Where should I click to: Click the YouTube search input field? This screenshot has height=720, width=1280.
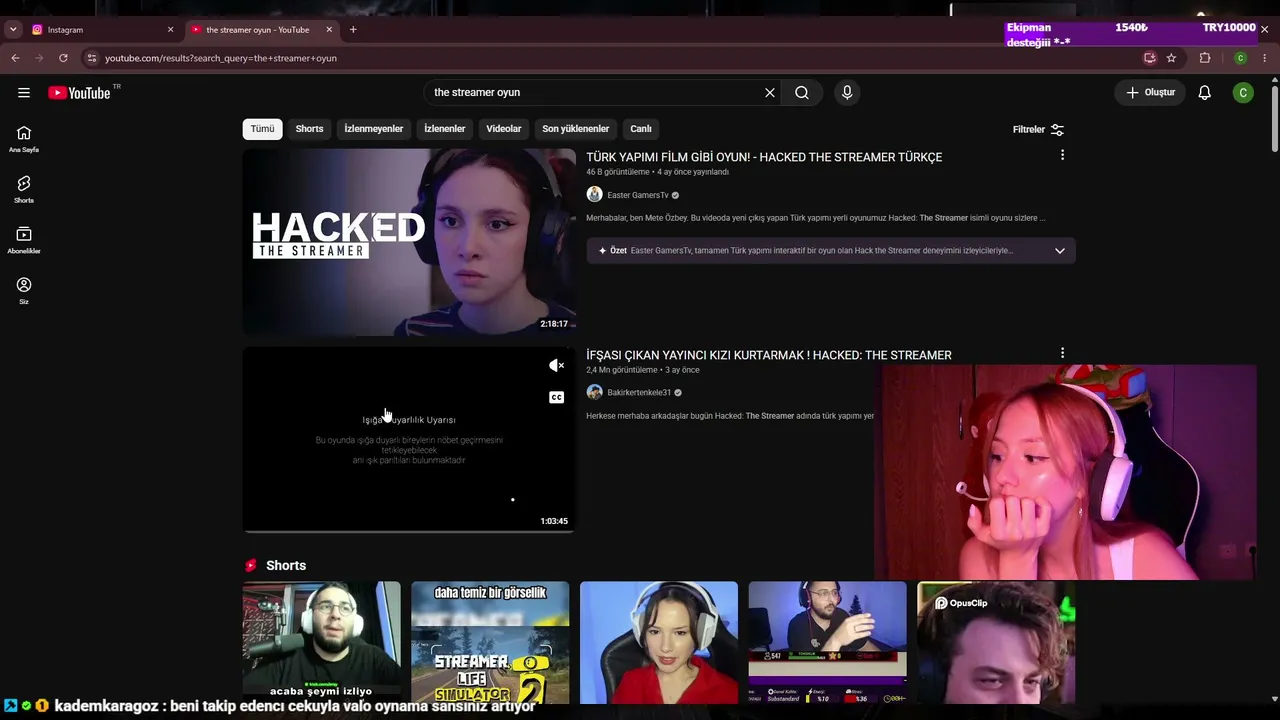coord(595,93)
